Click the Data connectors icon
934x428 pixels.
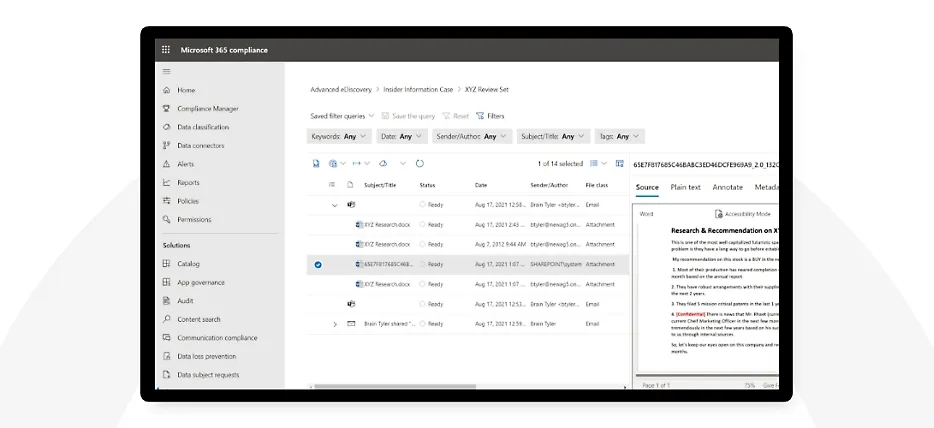166,145
